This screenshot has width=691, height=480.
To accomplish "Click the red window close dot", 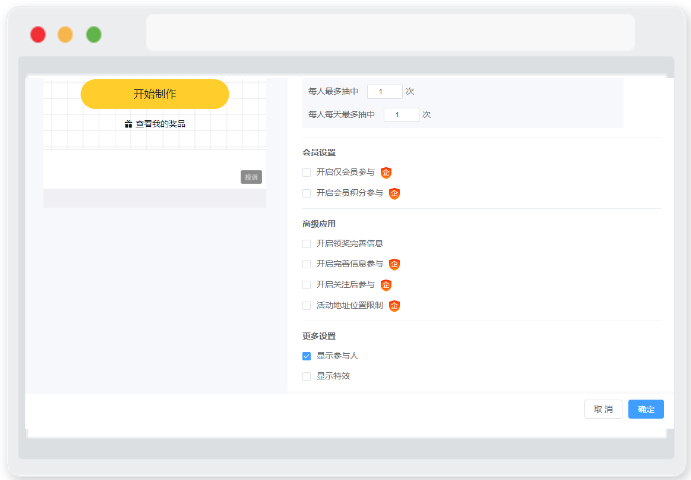I will pos(38,34).
